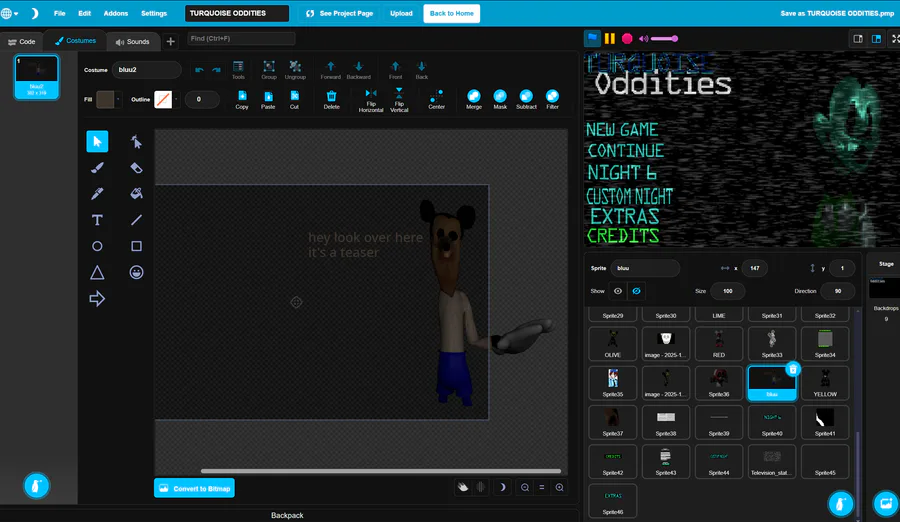This screenshot has height=522, width=900.
Task: Pause the running project
Action: coord(610,38)
